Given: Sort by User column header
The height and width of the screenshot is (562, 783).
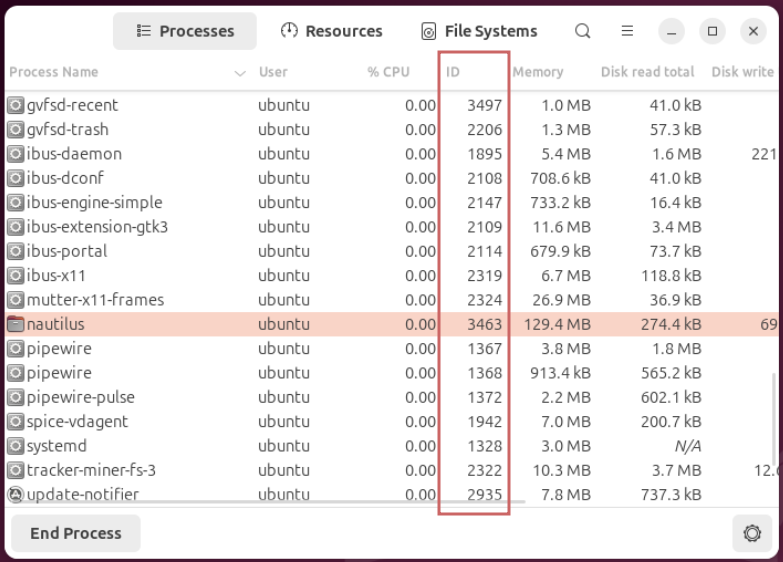Looking at the screenshot, I should 273,72.
